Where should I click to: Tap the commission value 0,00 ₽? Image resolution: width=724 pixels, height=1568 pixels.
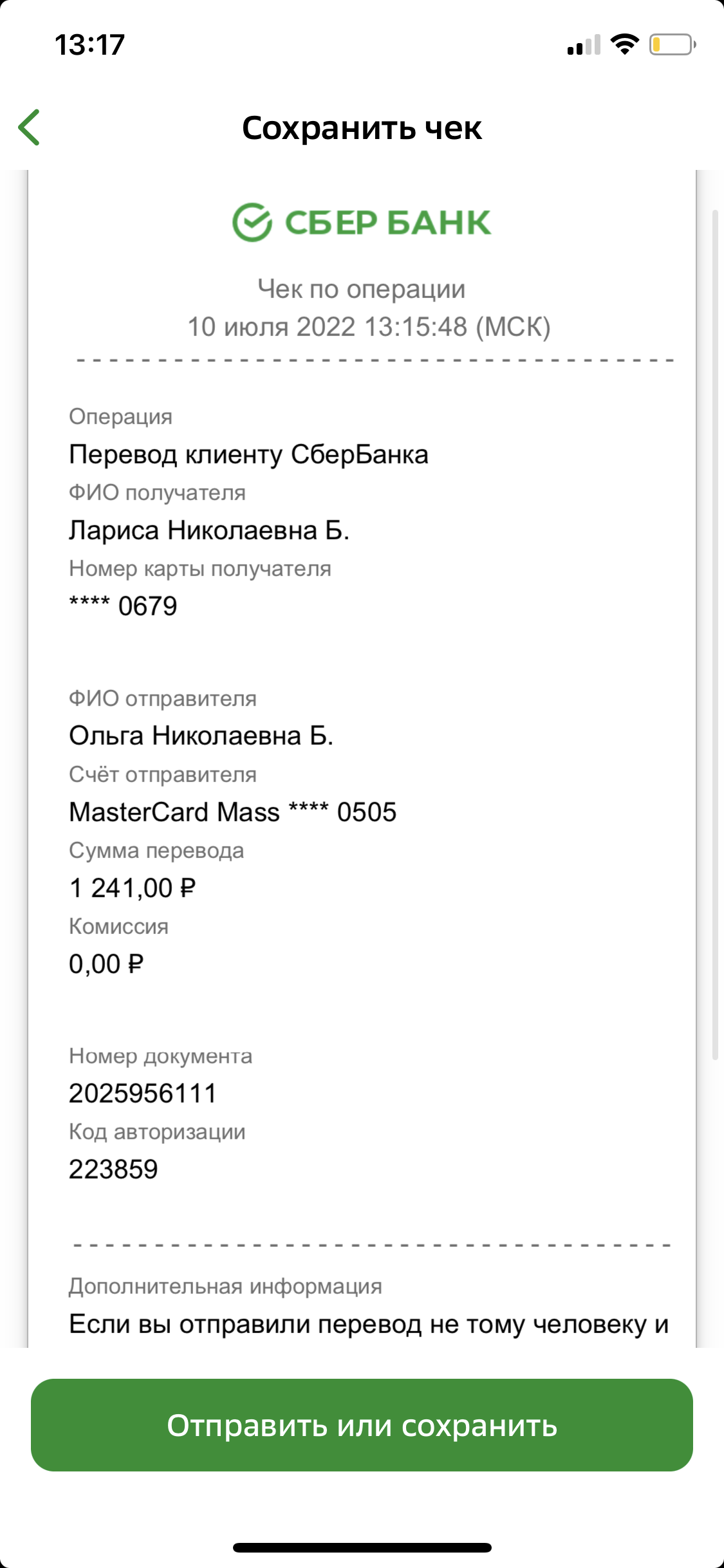(x=106, y=964)
